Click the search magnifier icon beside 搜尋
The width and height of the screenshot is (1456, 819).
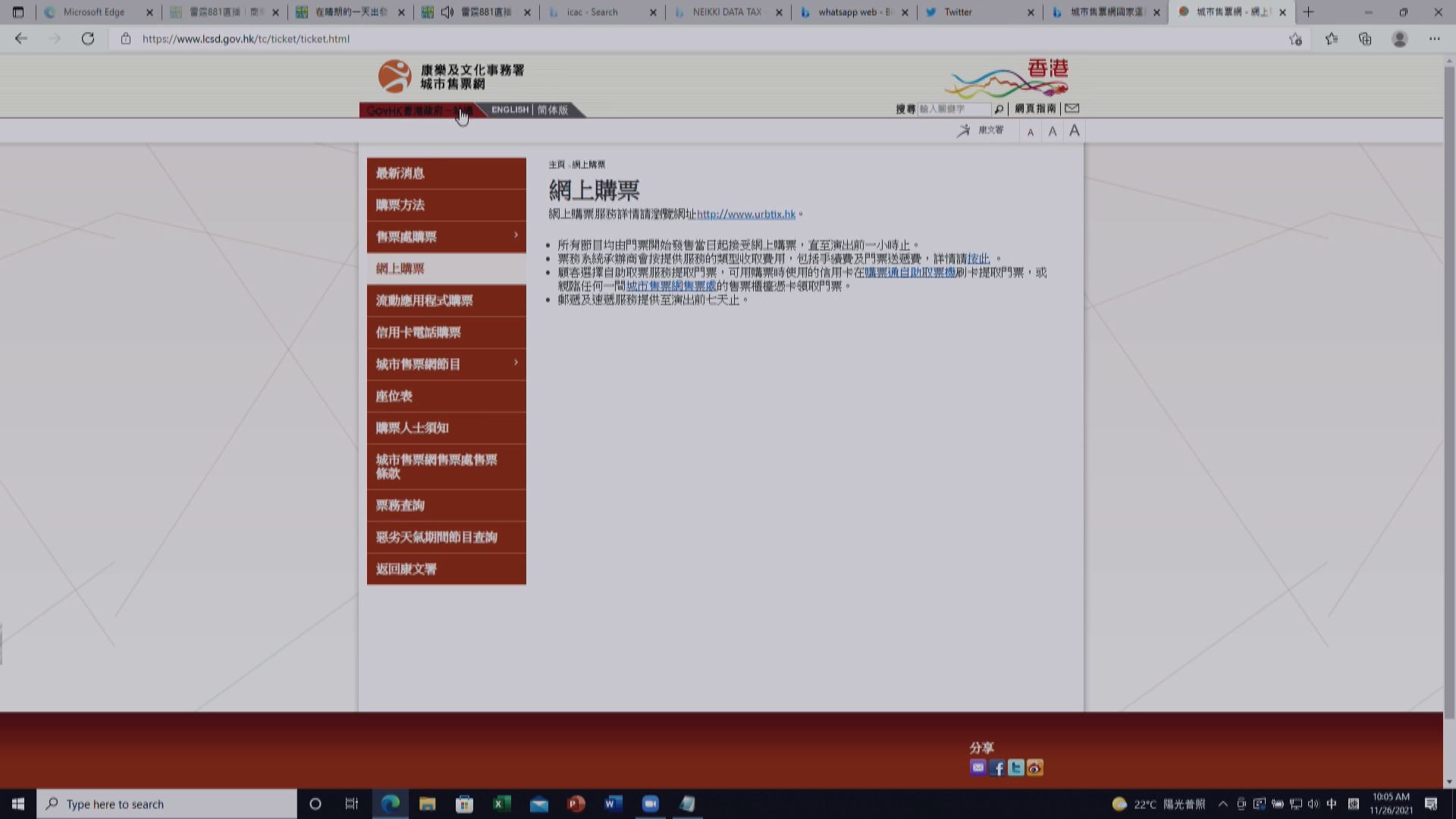click(999, 108)
